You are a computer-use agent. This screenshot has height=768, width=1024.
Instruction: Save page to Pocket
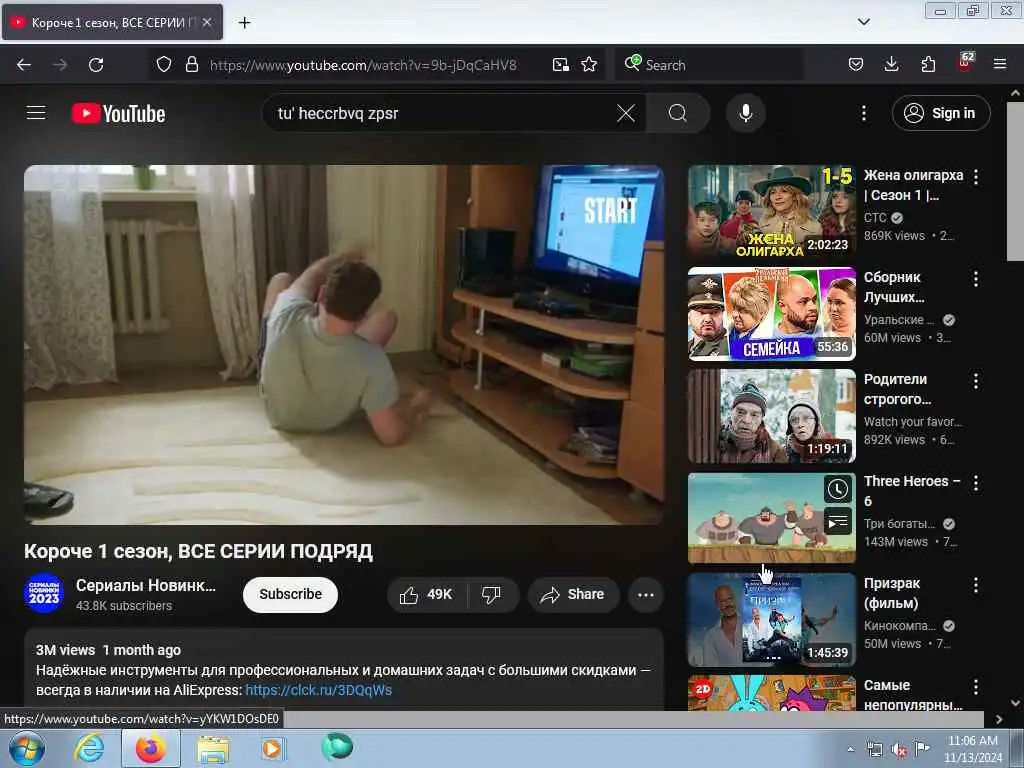click(x=856, y=65)
